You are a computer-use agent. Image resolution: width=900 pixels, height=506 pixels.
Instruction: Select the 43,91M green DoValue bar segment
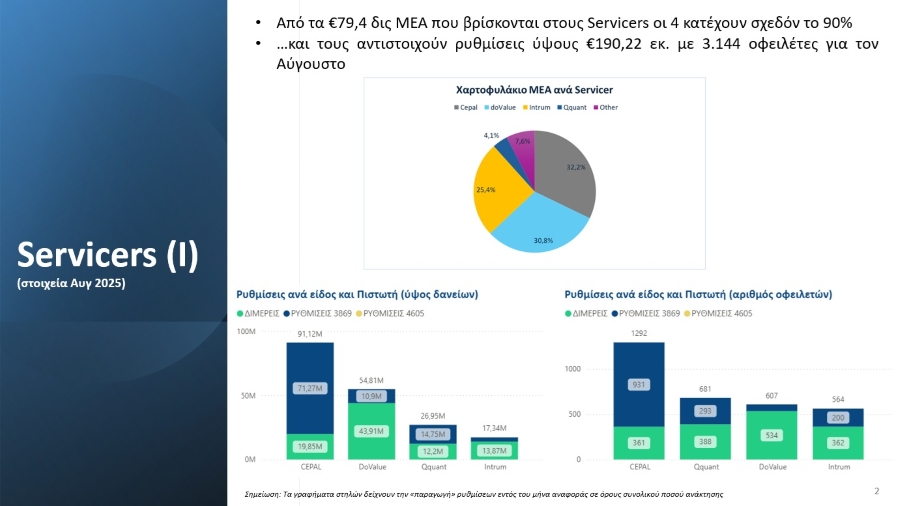pyautogui.click(x=371, y=431)
